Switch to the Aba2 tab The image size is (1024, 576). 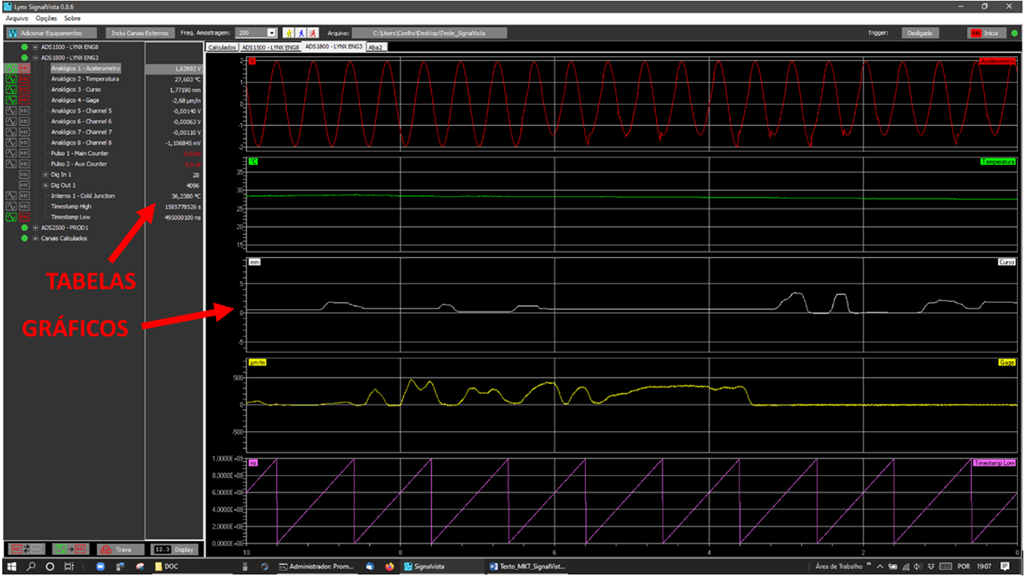376,48
